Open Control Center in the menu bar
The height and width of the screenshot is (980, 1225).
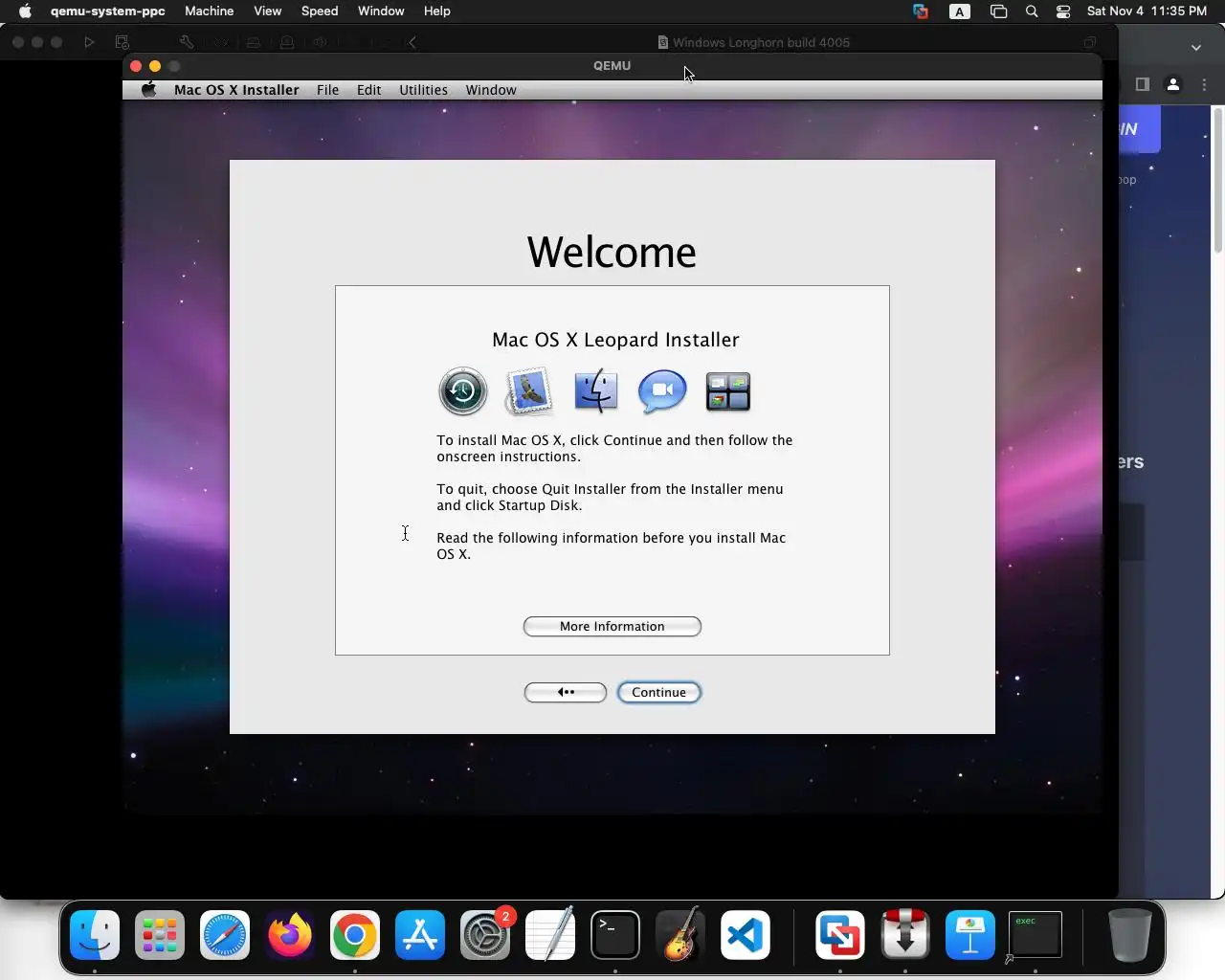(x=1063, y=11)
